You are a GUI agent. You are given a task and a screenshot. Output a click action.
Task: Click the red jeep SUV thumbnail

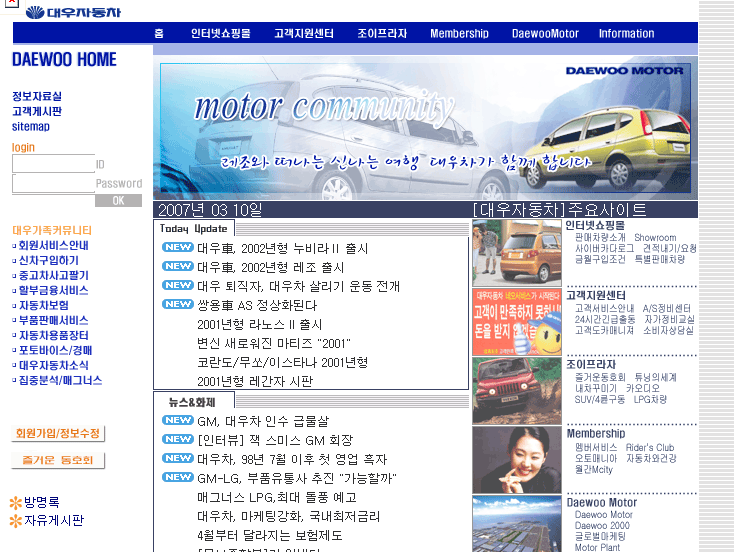click(517, 391)
